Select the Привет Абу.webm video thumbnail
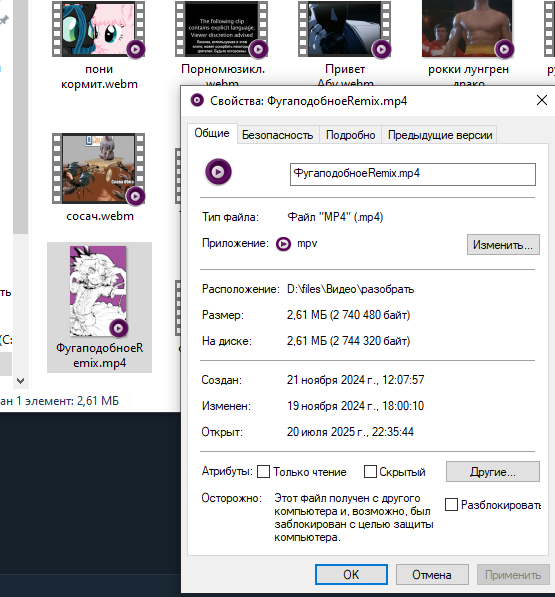 click(344, 29)
